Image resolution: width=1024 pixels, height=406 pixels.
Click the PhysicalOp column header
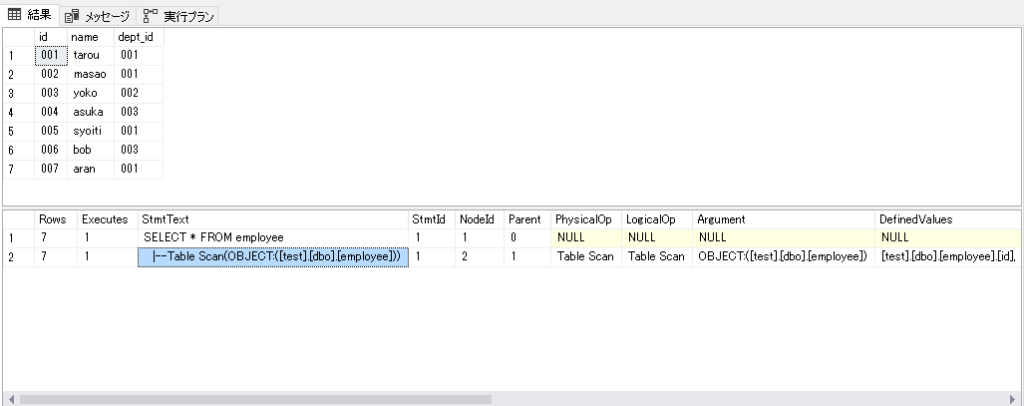[x=586, y=220]
